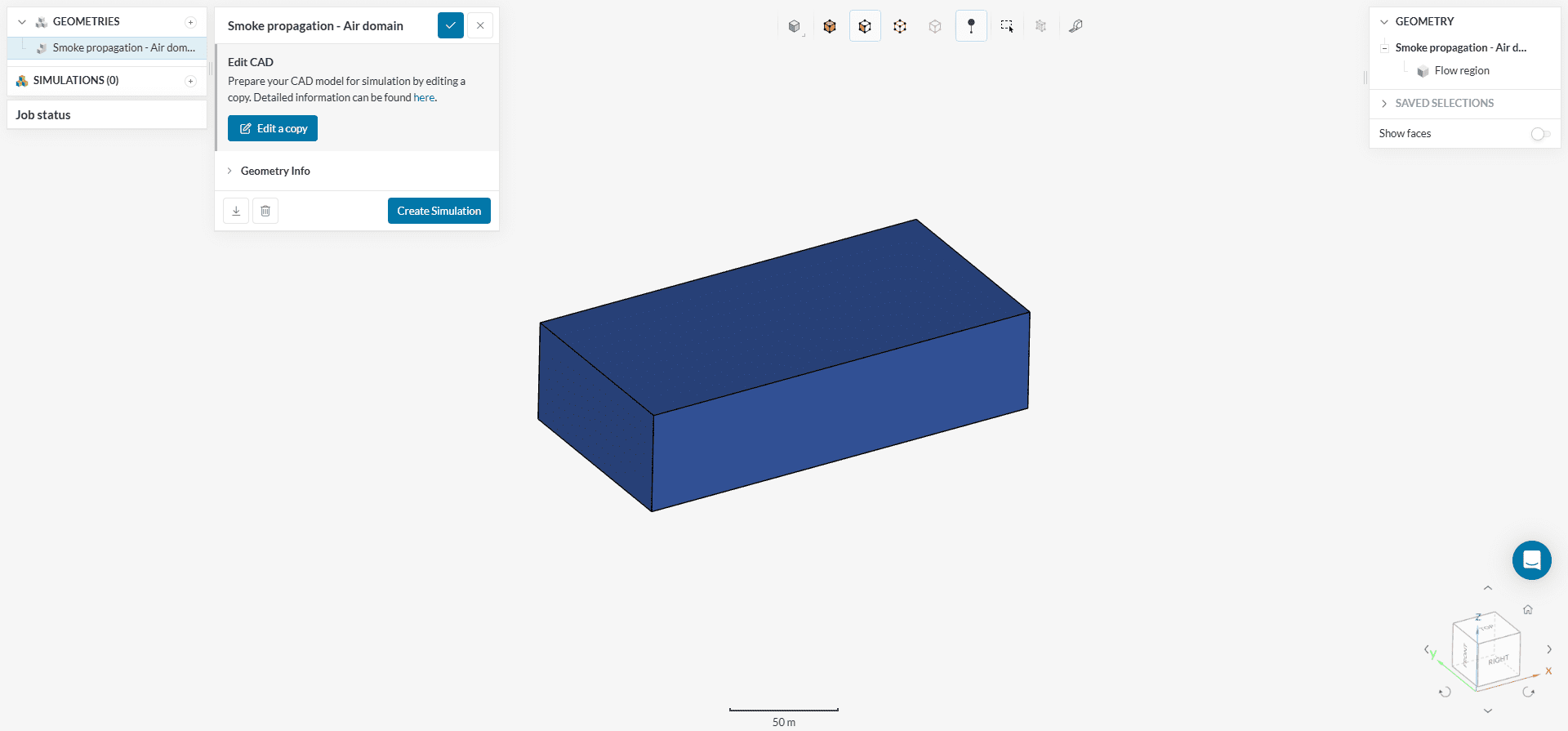Activate the volume selection mode icon
This screenshot has width=1568, height=731.
pos(830,26)
